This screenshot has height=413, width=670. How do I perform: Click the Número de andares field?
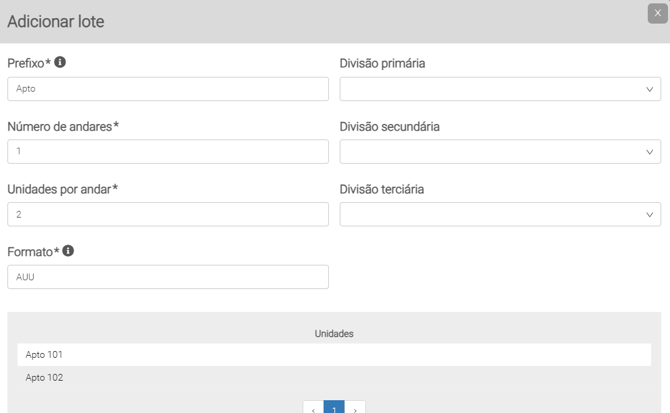tap(168, 152)
